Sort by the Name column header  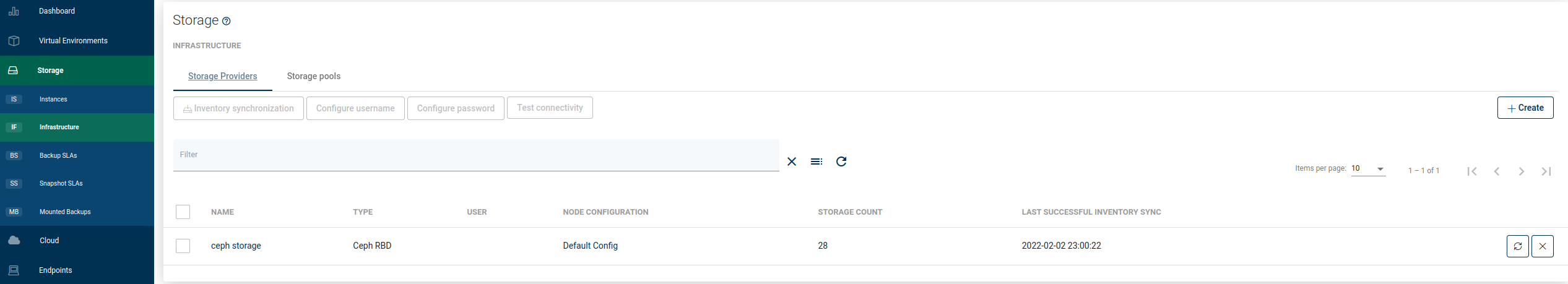(x=222, y=212)
